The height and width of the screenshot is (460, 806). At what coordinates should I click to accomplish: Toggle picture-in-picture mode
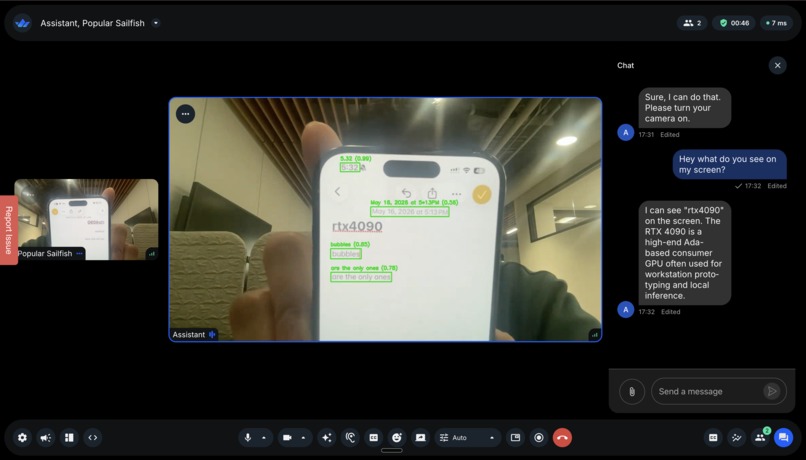516,437
